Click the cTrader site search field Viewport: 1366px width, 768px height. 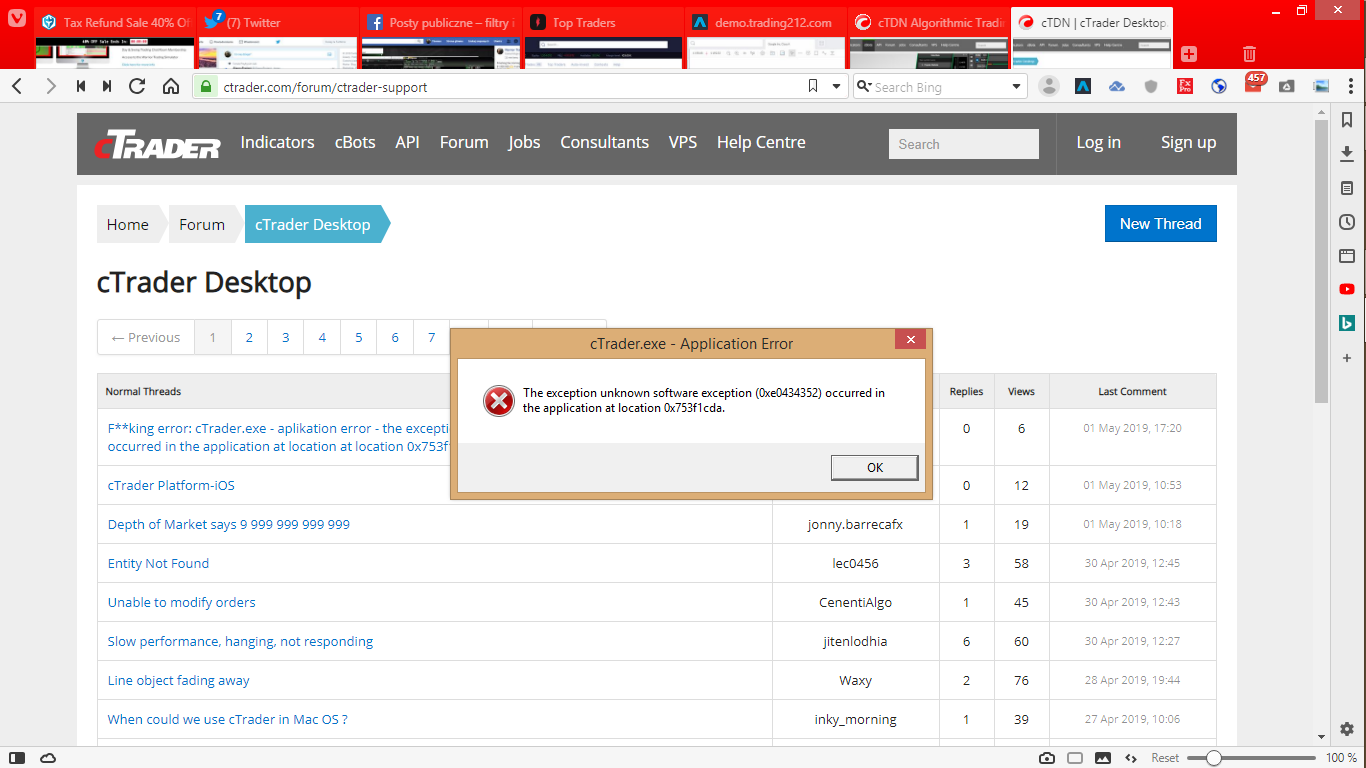(964, 144)
